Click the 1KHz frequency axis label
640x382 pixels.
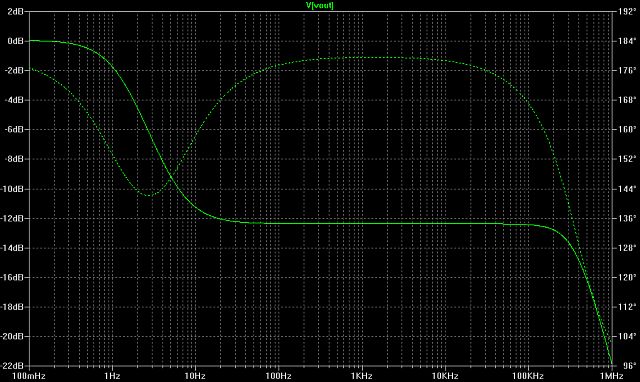[362, 376]
